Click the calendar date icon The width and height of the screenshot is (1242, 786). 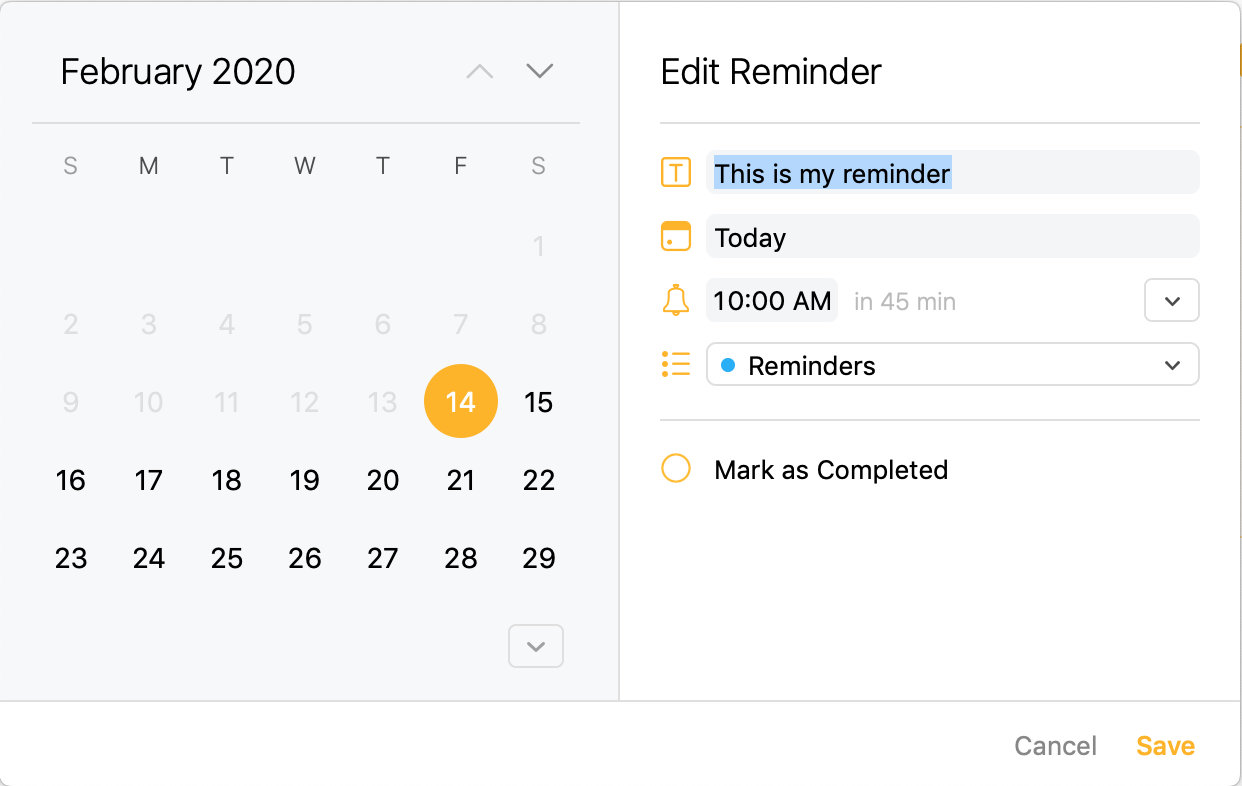pos(676,237)
